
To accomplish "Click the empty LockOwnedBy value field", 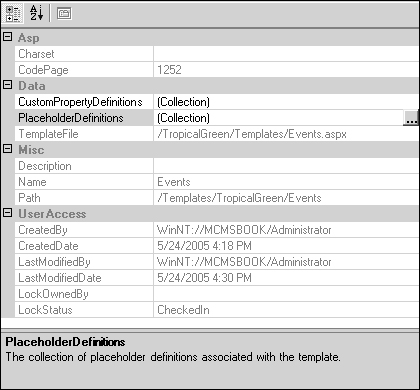I will click(x=286, y=294).
